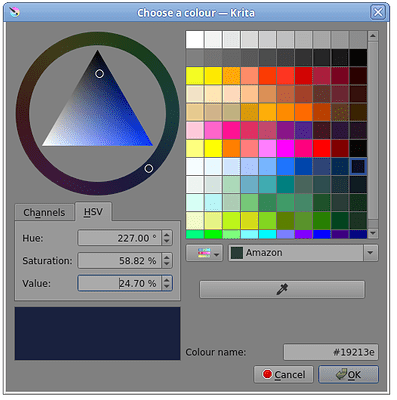Switch to the Channels tab
The height and width of the screenshot is (400, 397).
coord(44,212)
